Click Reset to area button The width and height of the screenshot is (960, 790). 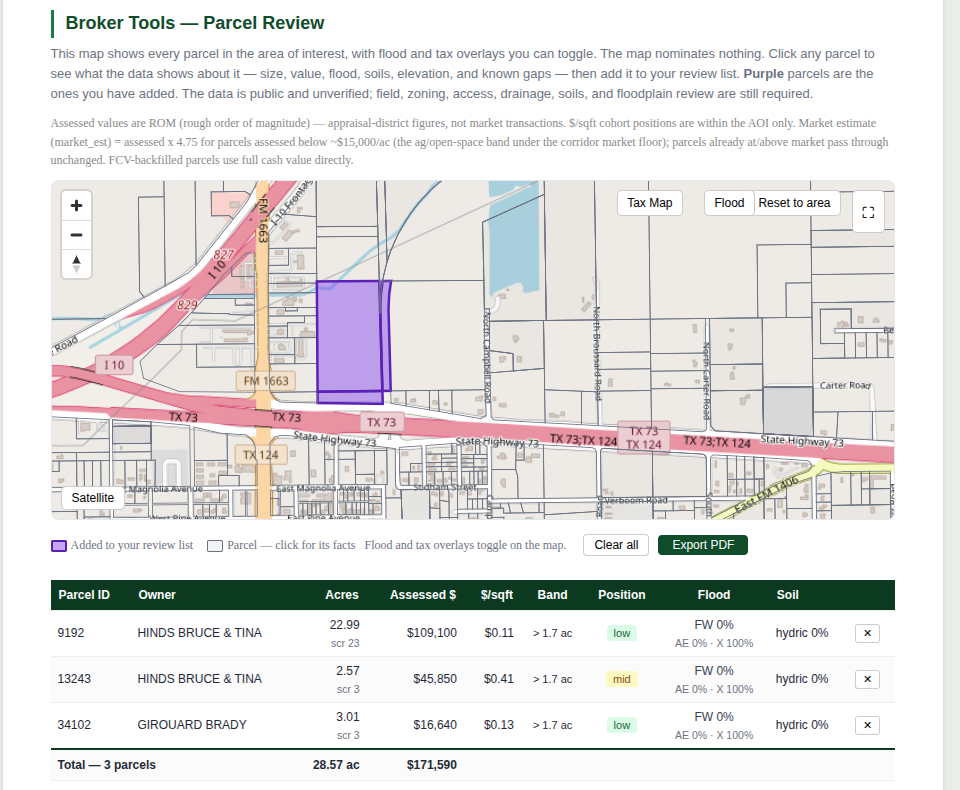pos(794,203)
